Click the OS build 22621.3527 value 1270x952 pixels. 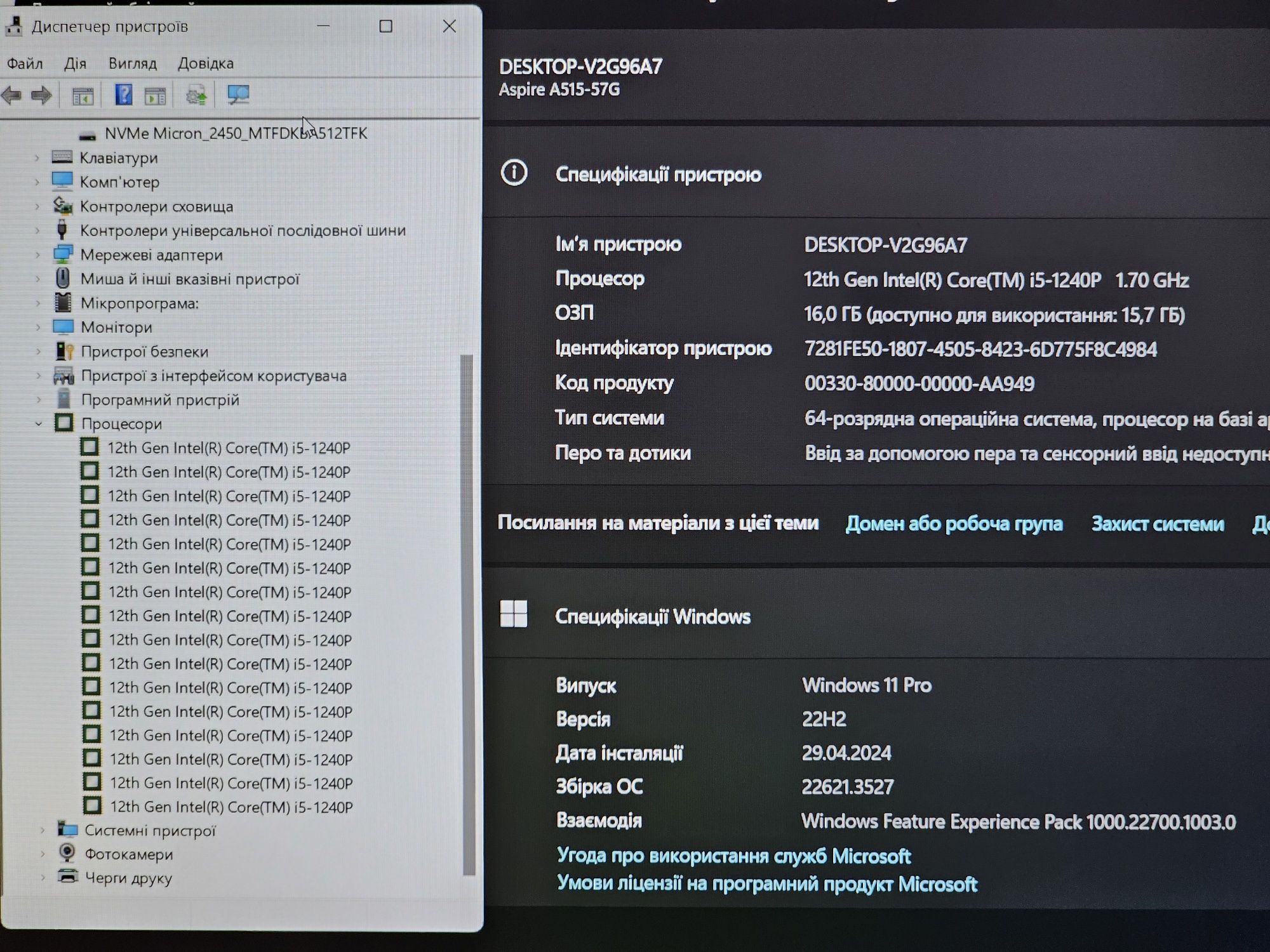click(x=847, y=787)
